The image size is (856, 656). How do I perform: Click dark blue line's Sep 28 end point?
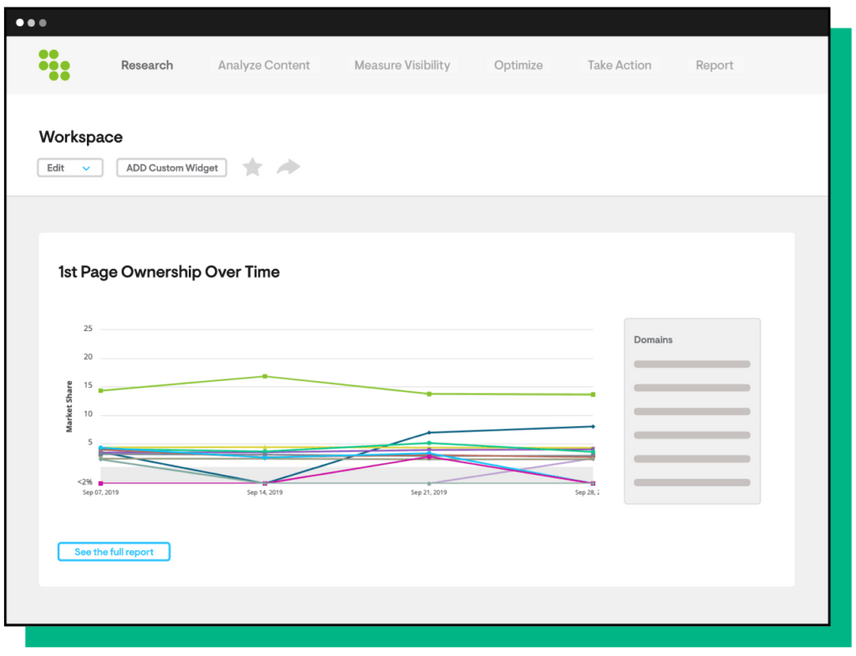pyautogui.click(x=593, y=426)
